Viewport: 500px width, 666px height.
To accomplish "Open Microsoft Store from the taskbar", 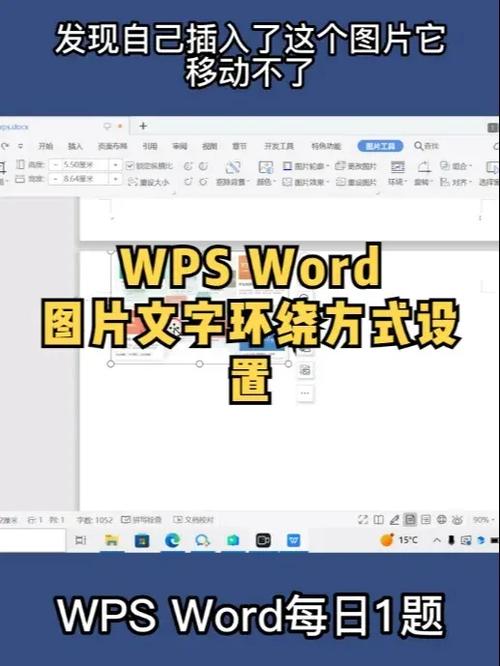I will (x=142, y=540).
